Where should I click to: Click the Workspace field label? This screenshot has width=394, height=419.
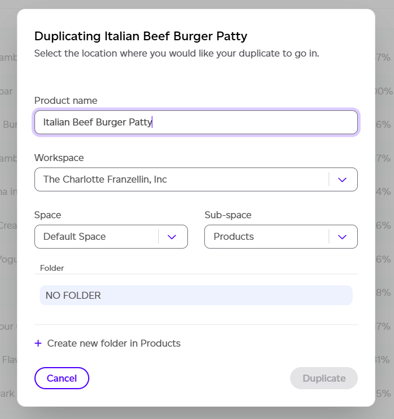tap(59, 158)
